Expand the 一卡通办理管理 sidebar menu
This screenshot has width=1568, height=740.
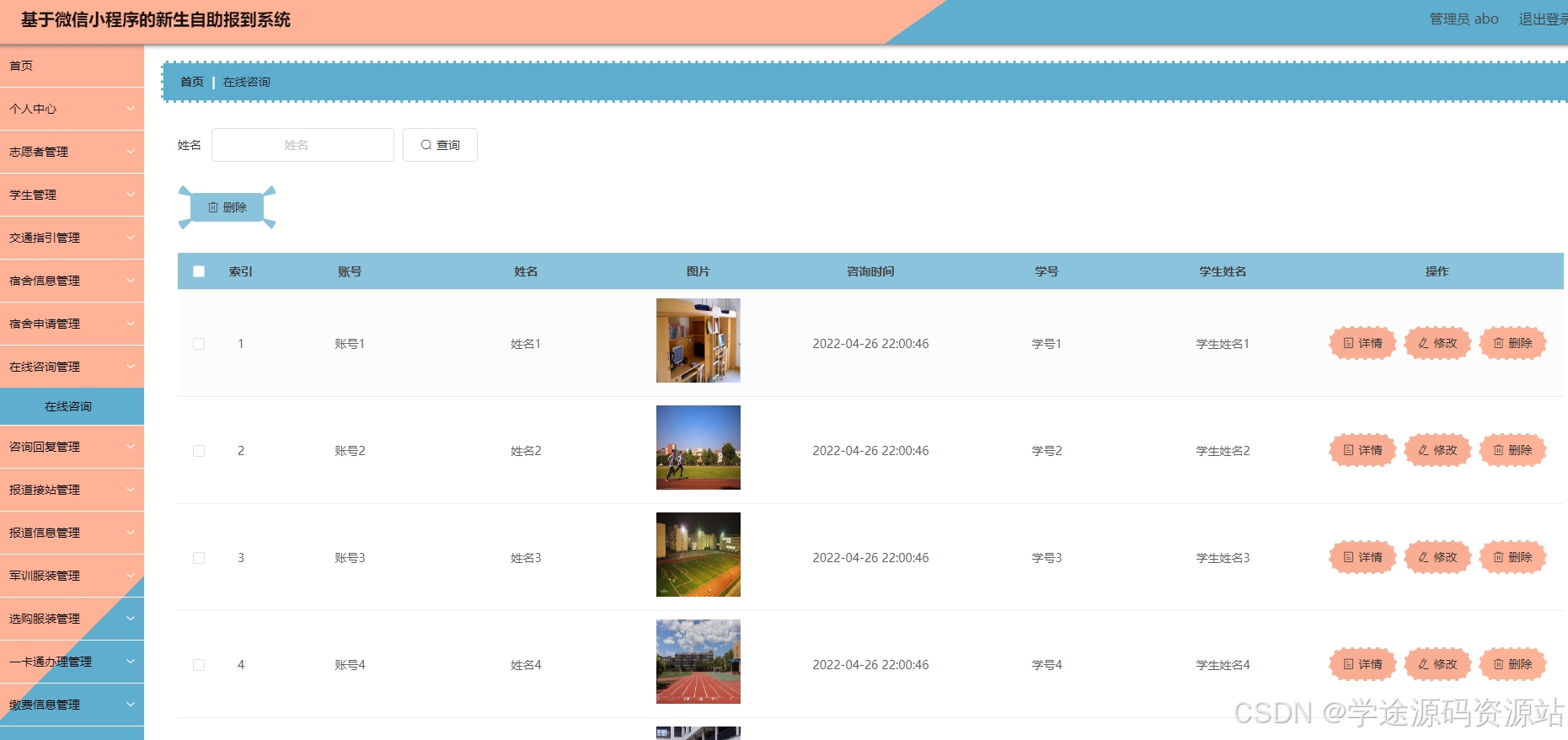(x=72, y=662)
